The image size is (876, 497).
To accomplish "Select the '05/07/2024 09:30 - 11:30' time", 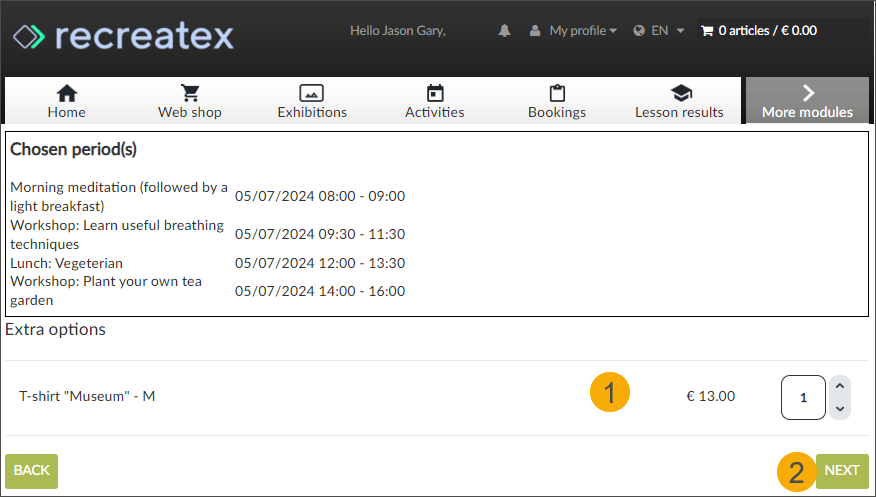I will point(320,234).
